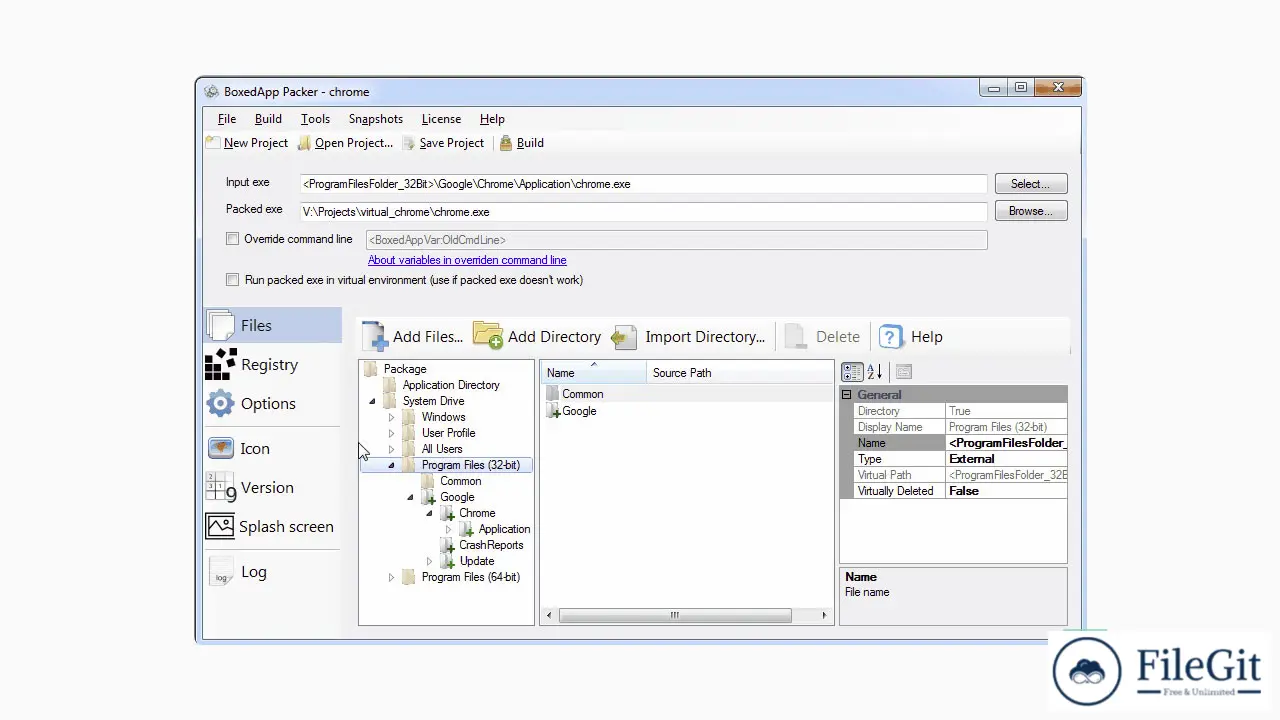Screen dimensions: 1280x720
Task: Click the Files section icon in sidebar
Action: point(221,325)
